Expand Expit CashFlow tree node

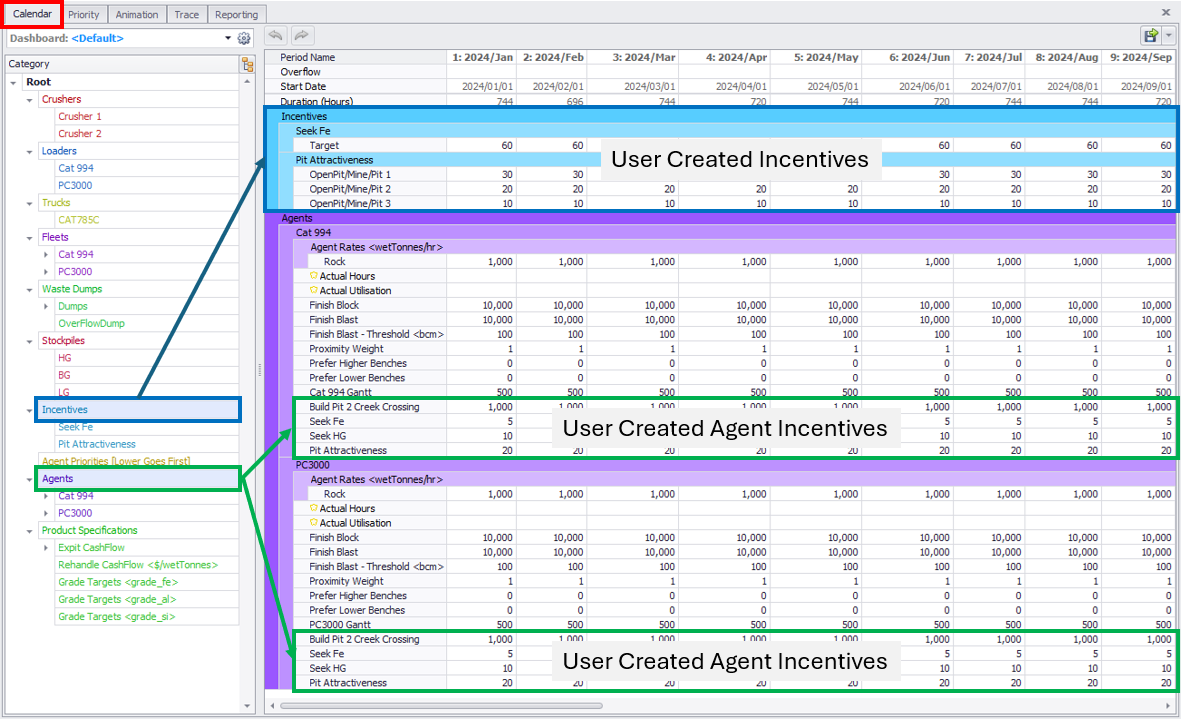pyautogui.click(x=46, y=548)
